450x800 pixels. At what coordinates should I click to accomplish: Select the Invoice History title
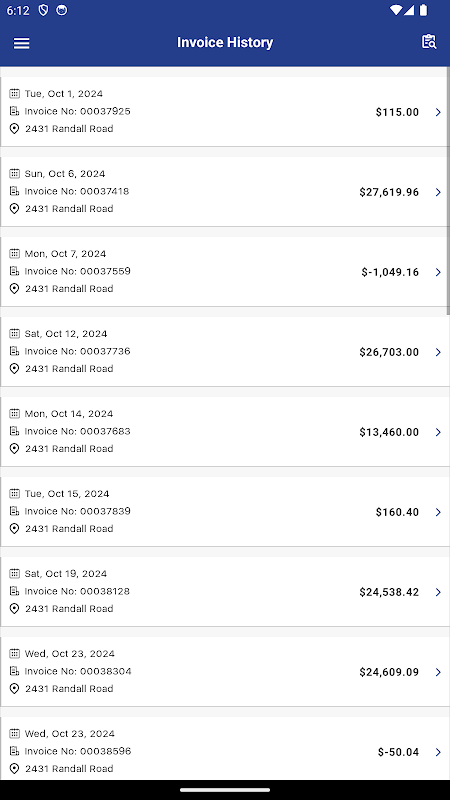click(x=225, y=42)
